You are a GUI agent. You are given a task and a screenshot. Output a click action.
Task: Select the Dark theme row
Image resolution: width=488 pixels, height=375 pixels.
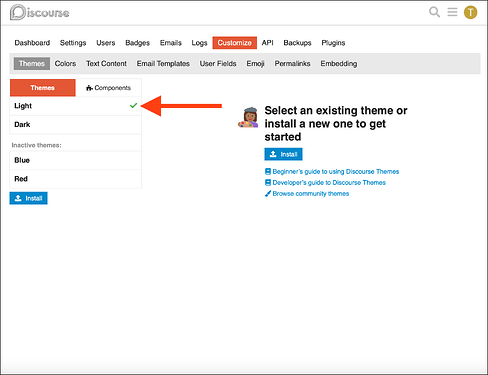(x=76, y=125)
